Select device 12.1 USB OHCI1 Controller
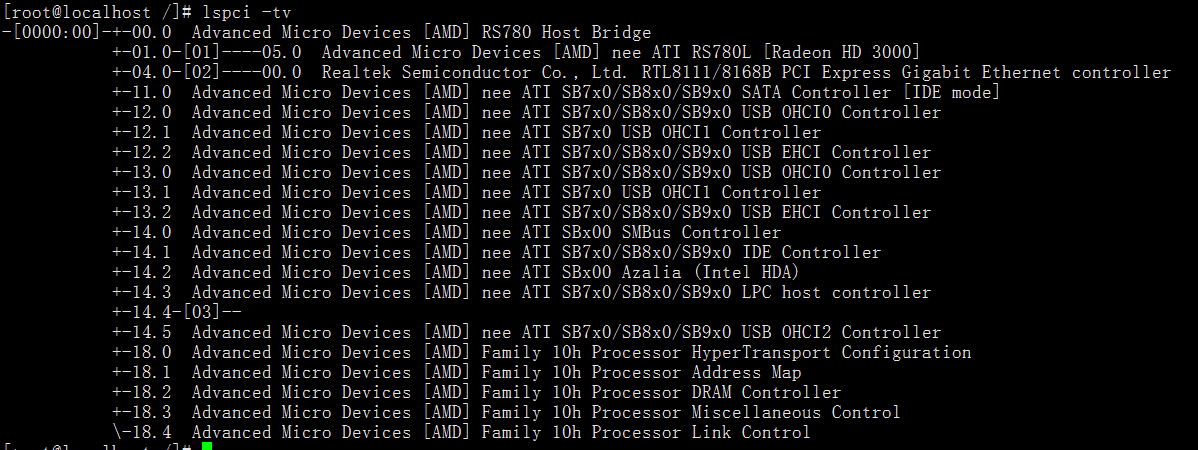Screen dimensions: 1198x450 (505, 132)
